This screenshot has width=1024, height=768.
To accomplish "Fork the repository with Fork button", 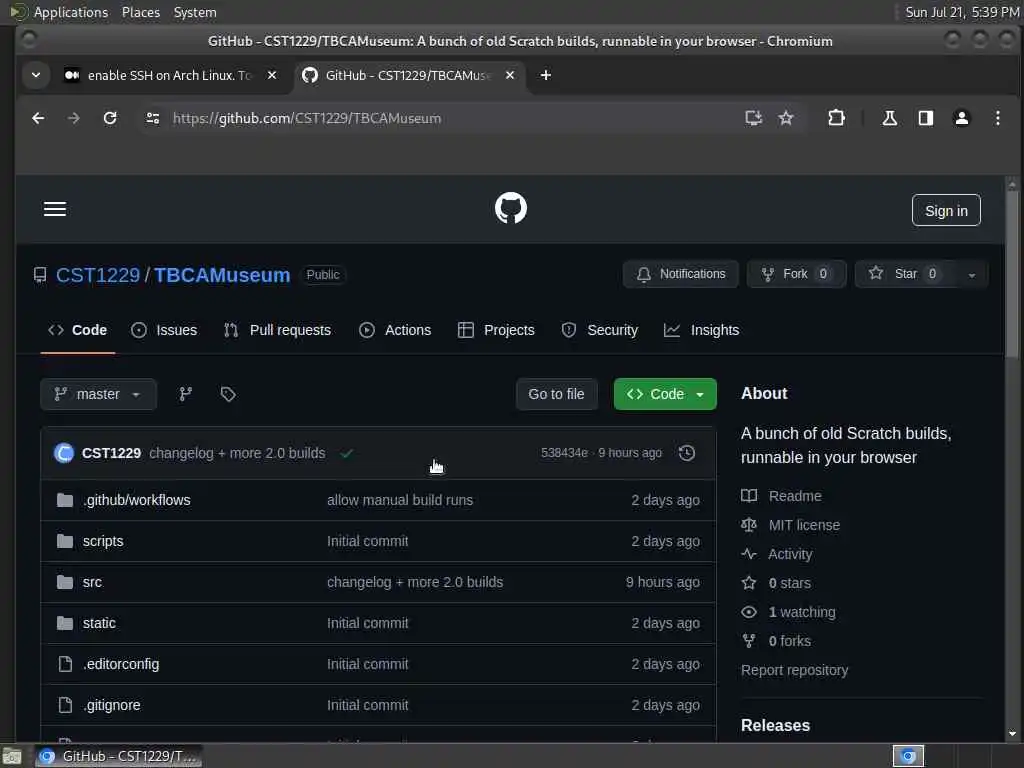I will click(796, 274).
